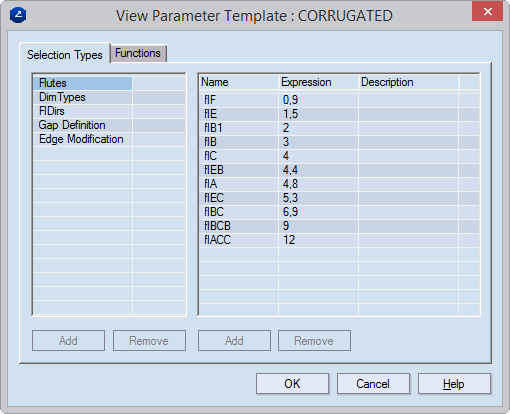Select the flACC parameter row

coord(339,240)
